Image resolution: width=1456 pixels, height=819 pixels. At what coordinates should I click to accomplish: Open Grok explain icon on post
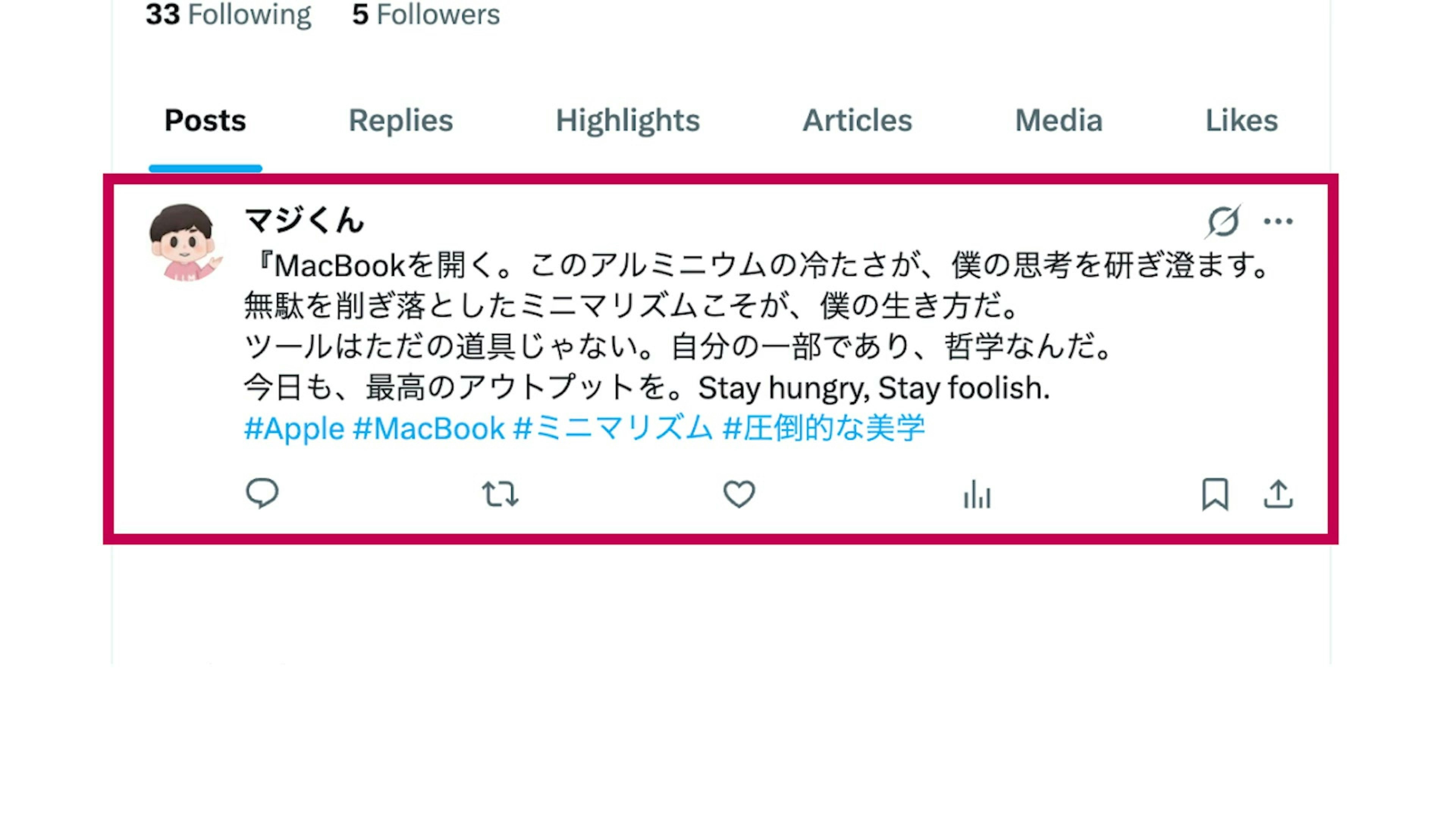click(1223, 221)
